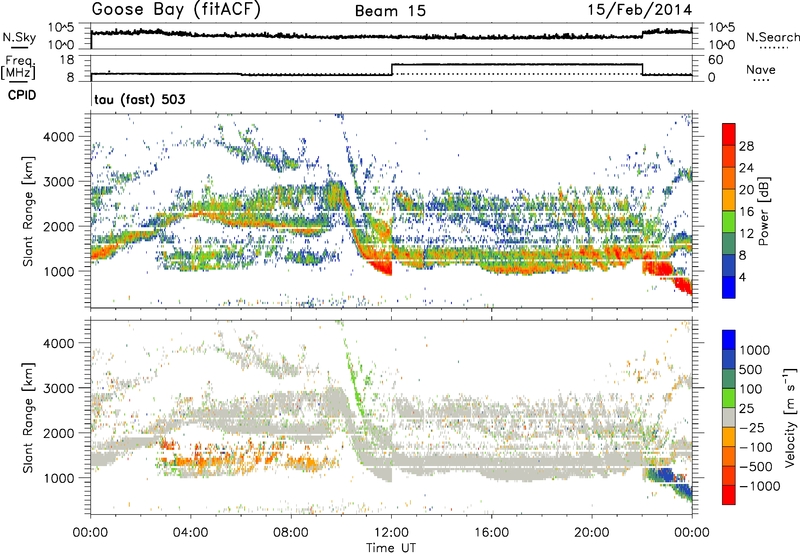Click the "08:00" time tick label
Screen dimensions: 800x554
coord(291,533)
